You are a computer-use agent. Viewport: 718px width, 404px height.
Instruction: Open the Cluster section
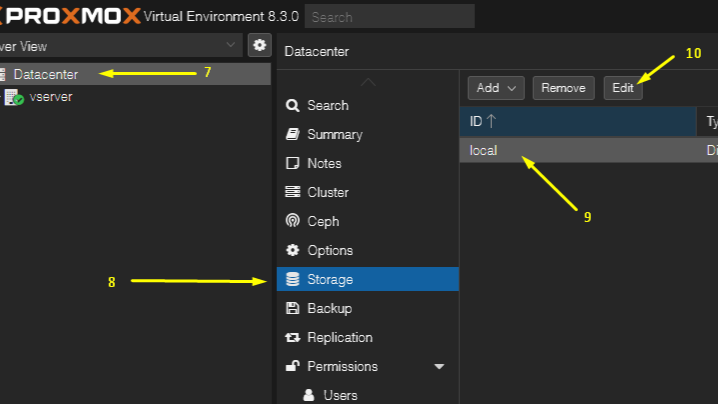368,192
